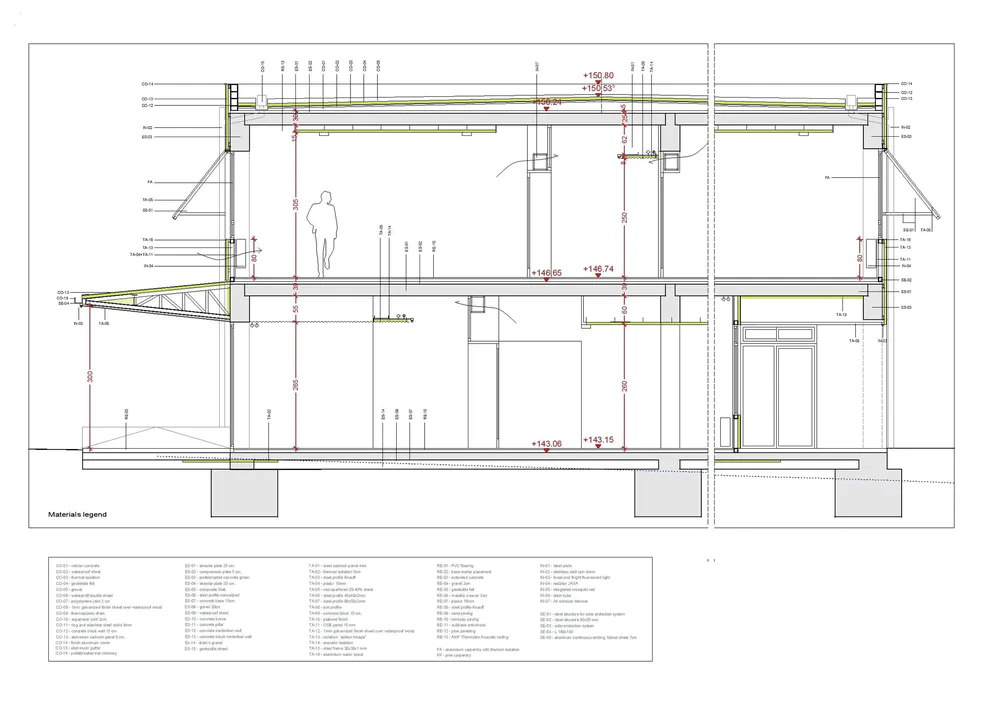The image size is (1000, 707).
Task: Click the +146.74 floor level label
Action: 598,269
